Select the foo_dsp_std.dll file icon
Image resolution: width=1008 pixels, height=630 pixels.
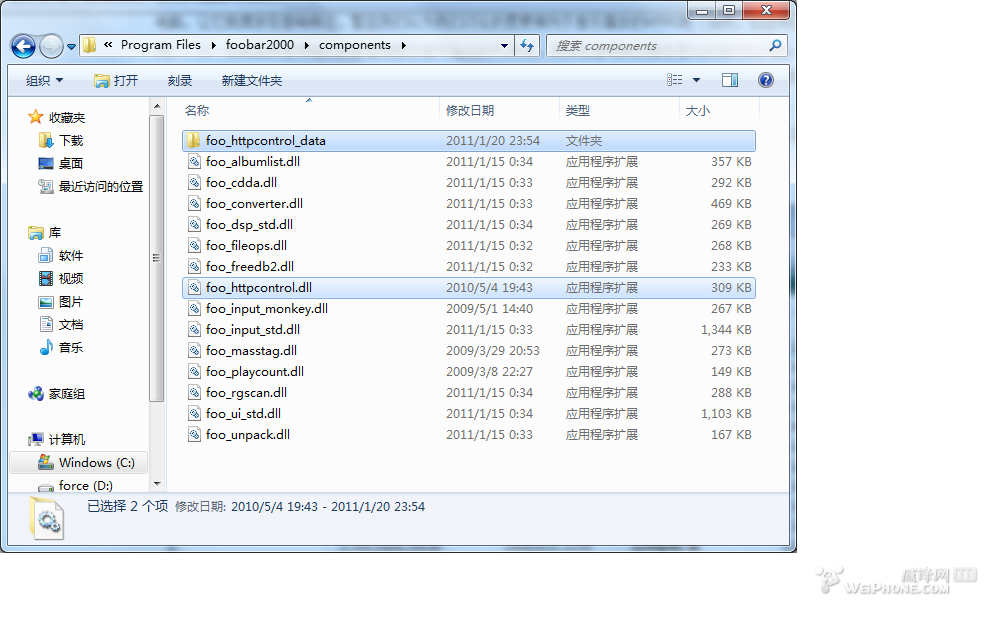click(x=194, y=225)
